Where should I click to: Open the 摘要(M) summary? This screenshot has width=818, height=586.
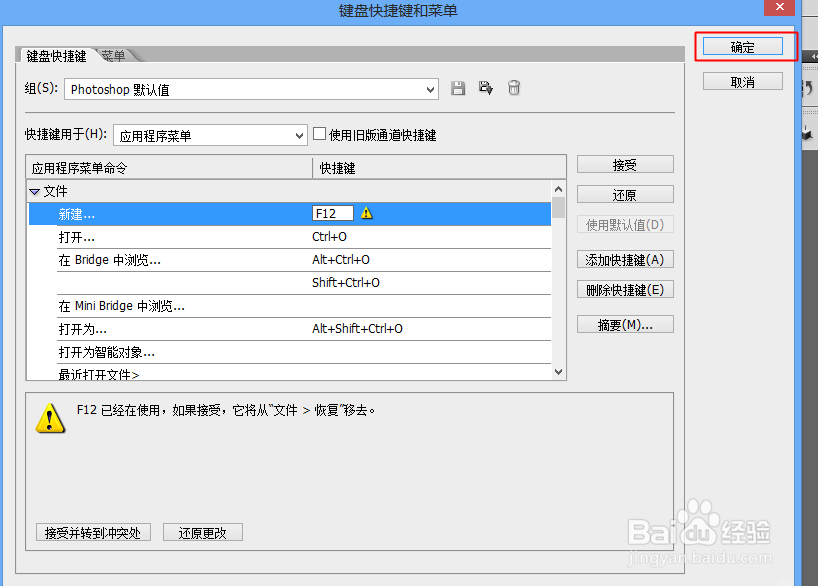(625, 324)
